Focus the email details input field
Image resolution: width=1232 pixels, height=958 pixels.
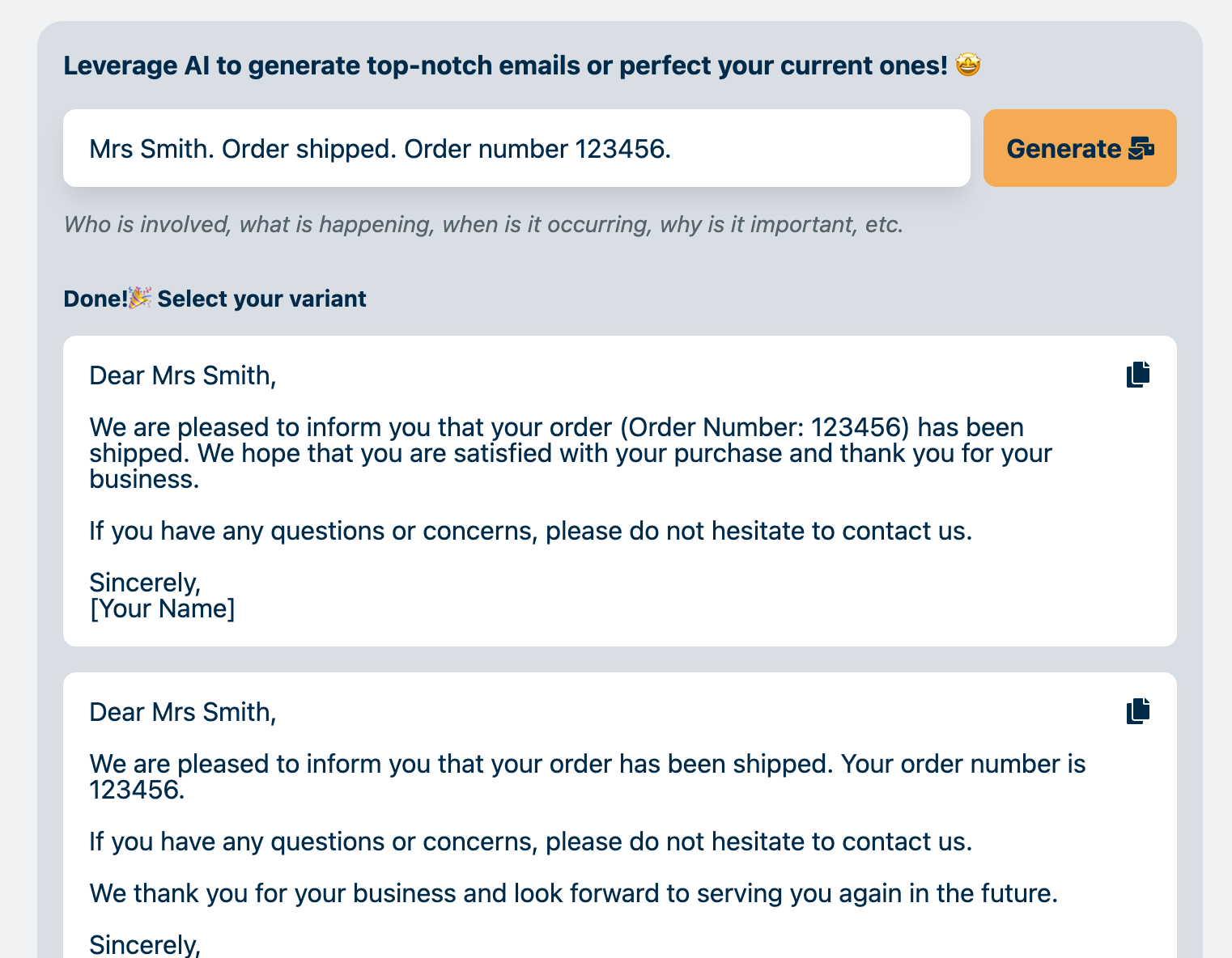516,148
